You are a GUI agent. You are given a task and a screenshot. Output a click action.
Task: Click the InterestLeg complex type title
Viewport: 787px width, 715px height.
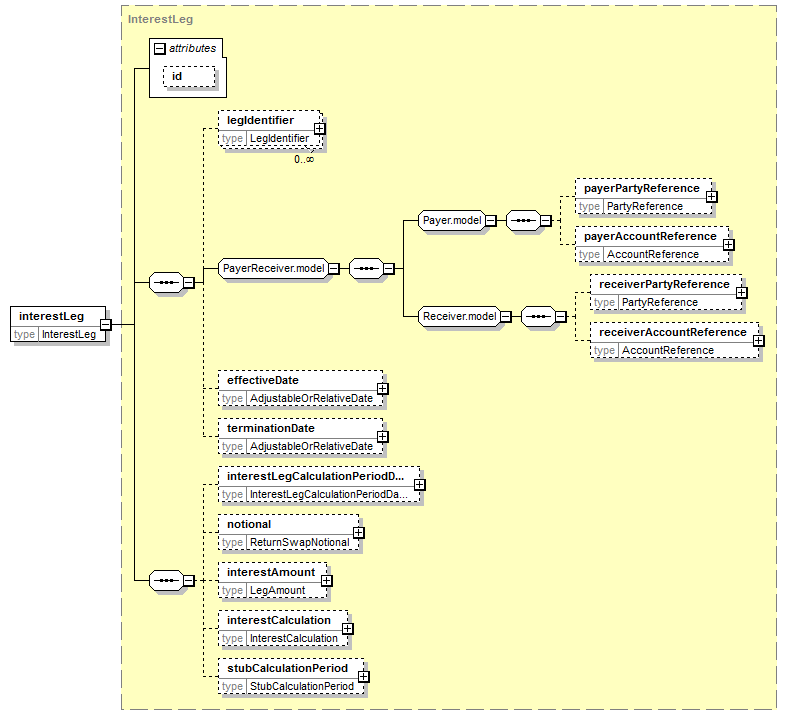coord(160,19)
